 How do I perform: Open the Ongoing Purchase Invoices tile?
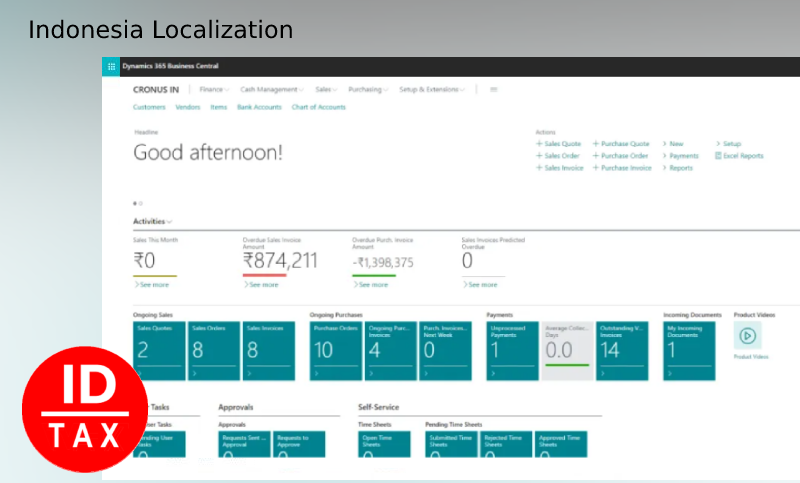[391, 351]
